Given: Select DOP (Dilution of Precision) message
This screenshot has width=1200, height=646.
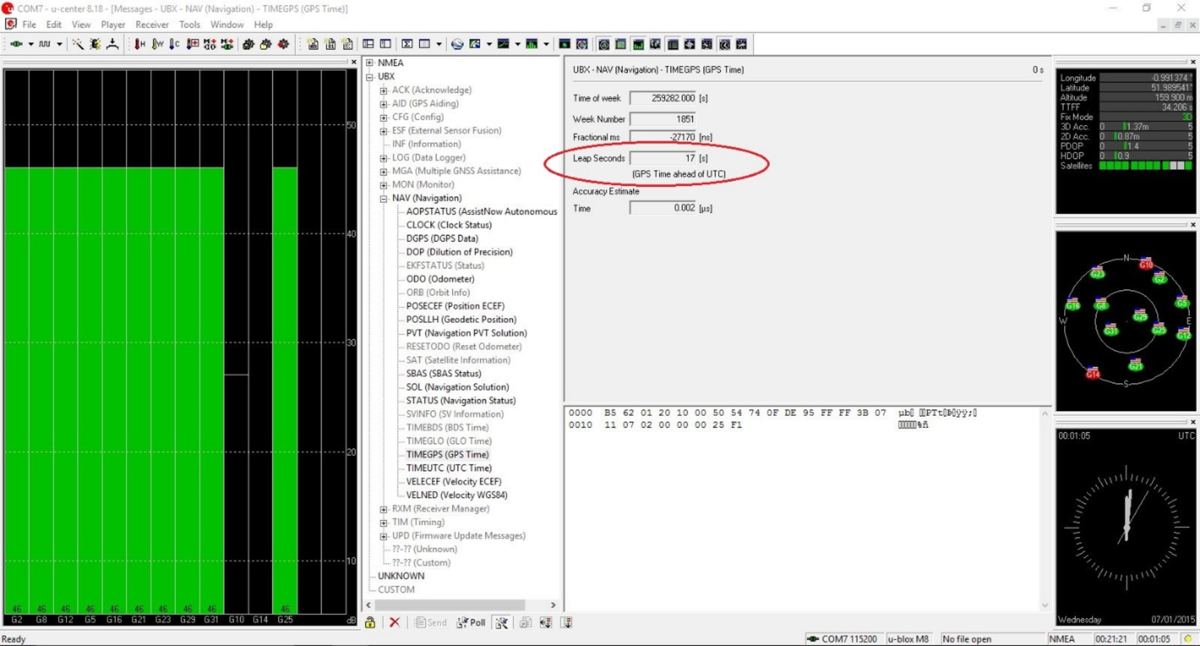Looking at the screenshot, I should pyautogui.click(x=459, y=252).
